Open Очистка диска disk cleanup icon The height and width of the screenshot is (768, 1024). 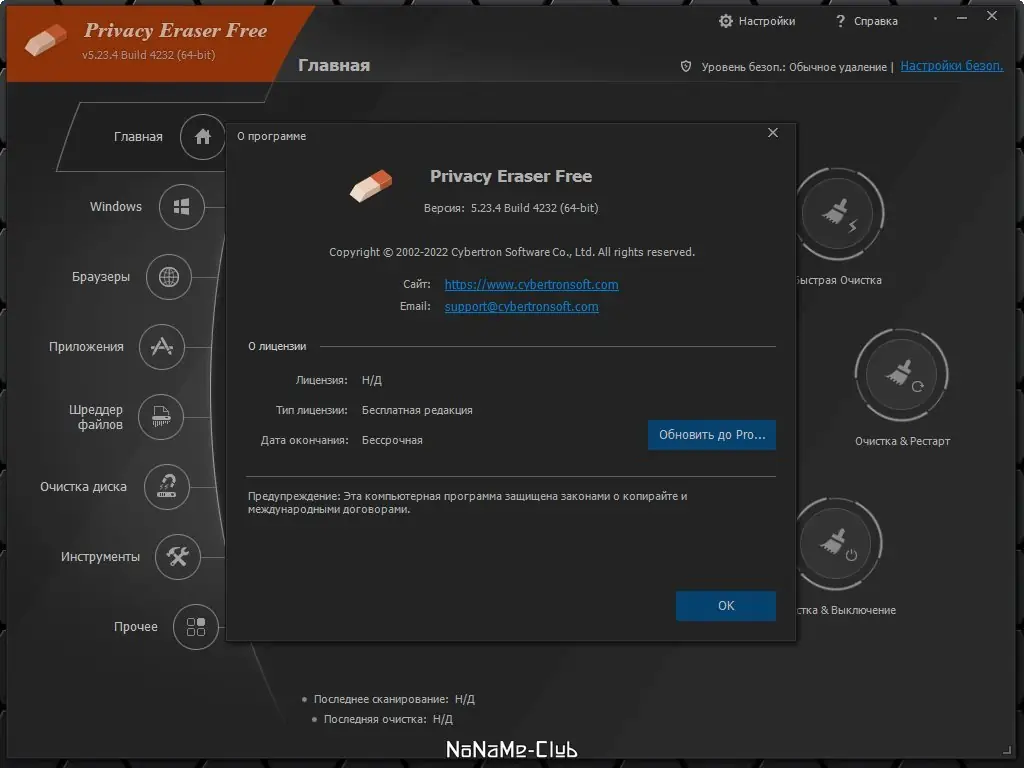pos(167,487)
